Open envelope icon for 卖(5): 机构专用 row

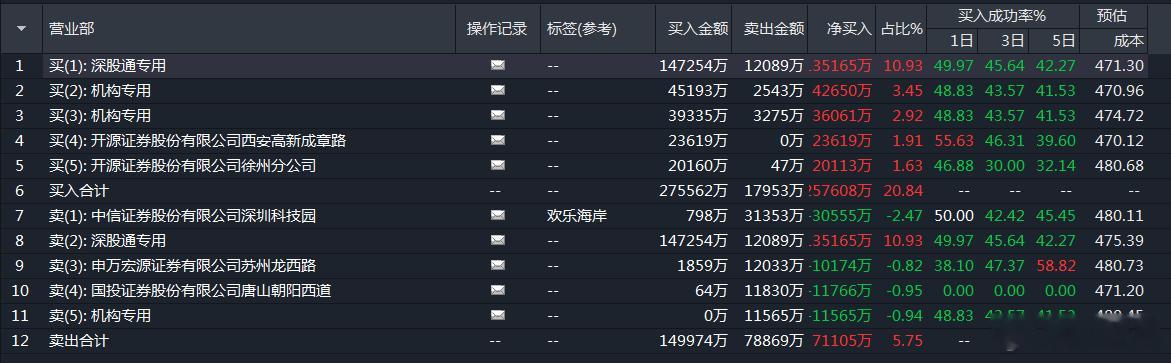point(497,316)
